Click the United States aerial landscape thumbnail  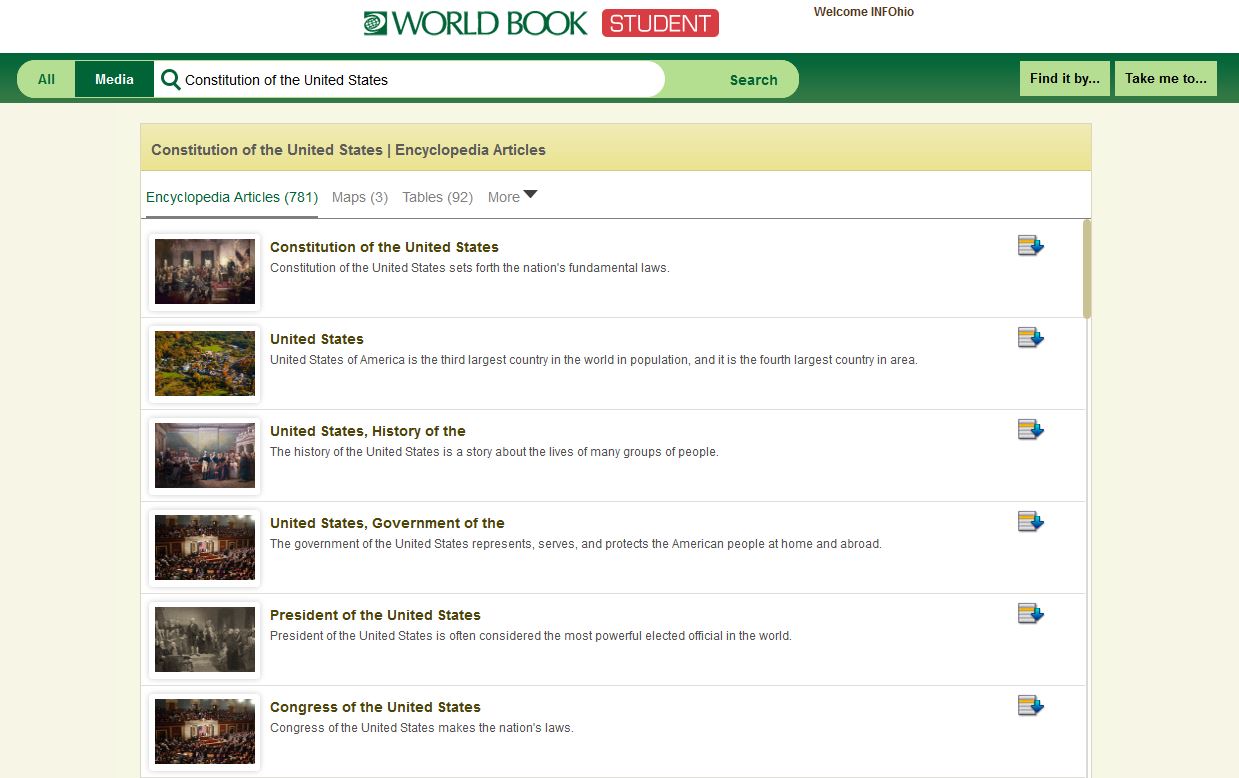pyautogui.click(x=205, y=363)
